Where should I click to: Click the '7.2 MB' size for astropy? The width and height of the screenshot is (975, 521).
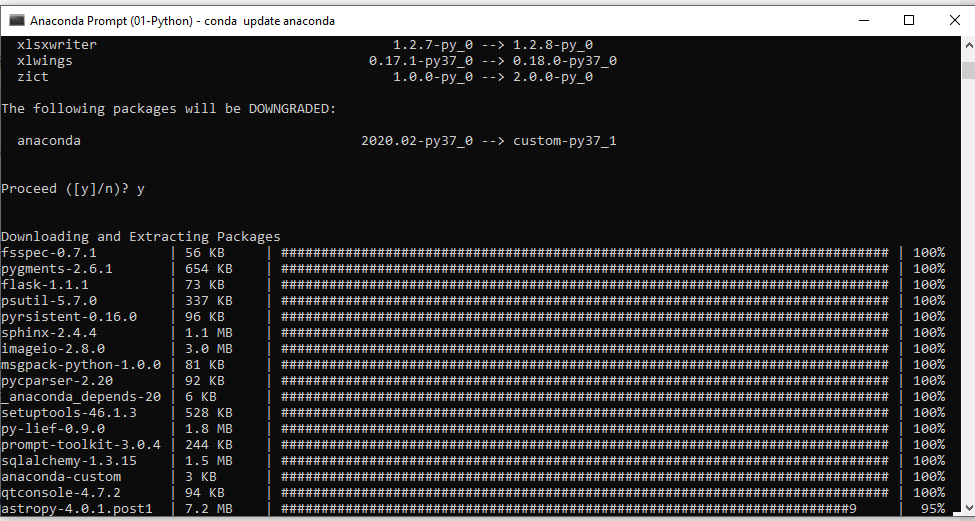click(209, 509)
